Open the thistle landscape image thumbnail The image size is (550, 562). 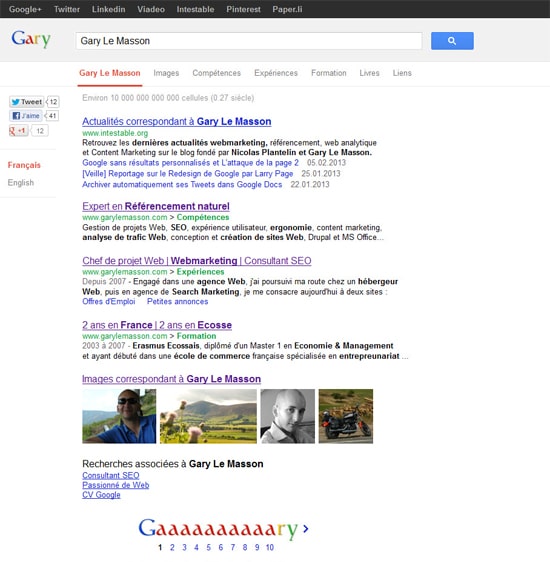208,416
